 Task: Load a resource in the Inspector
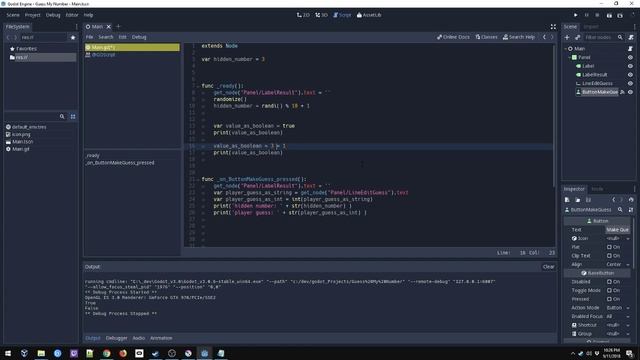(x=578, y=200)
